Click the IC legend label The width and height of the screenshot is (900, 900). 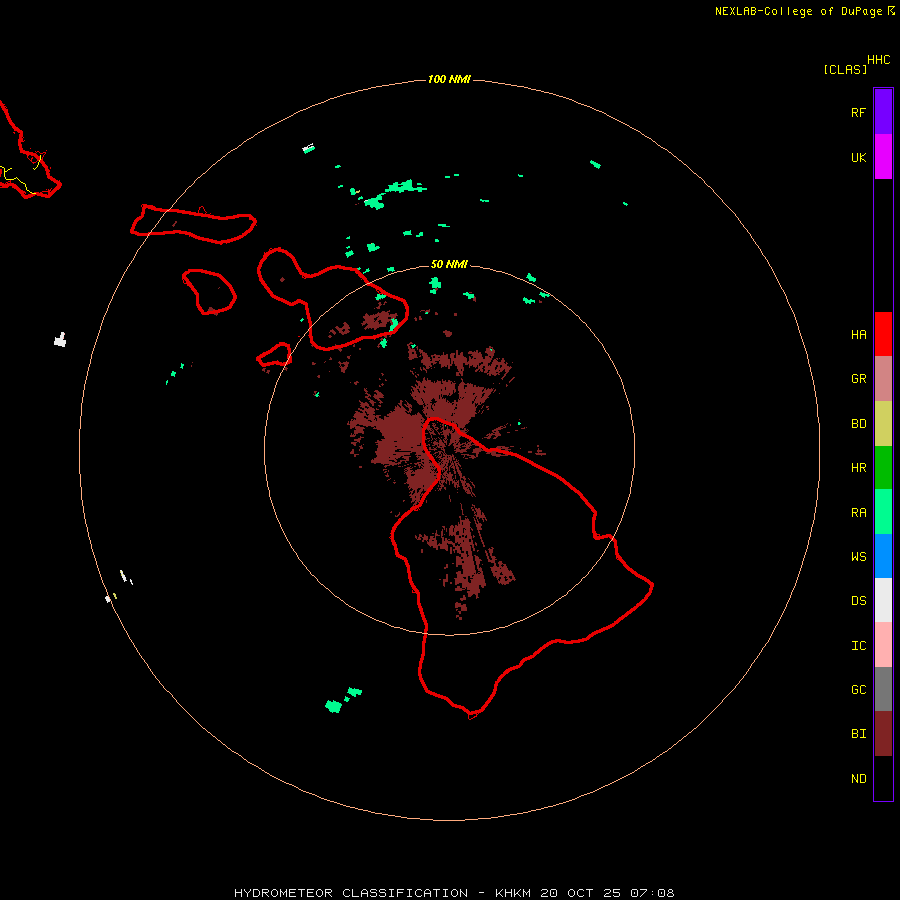(x=858, y=646)
